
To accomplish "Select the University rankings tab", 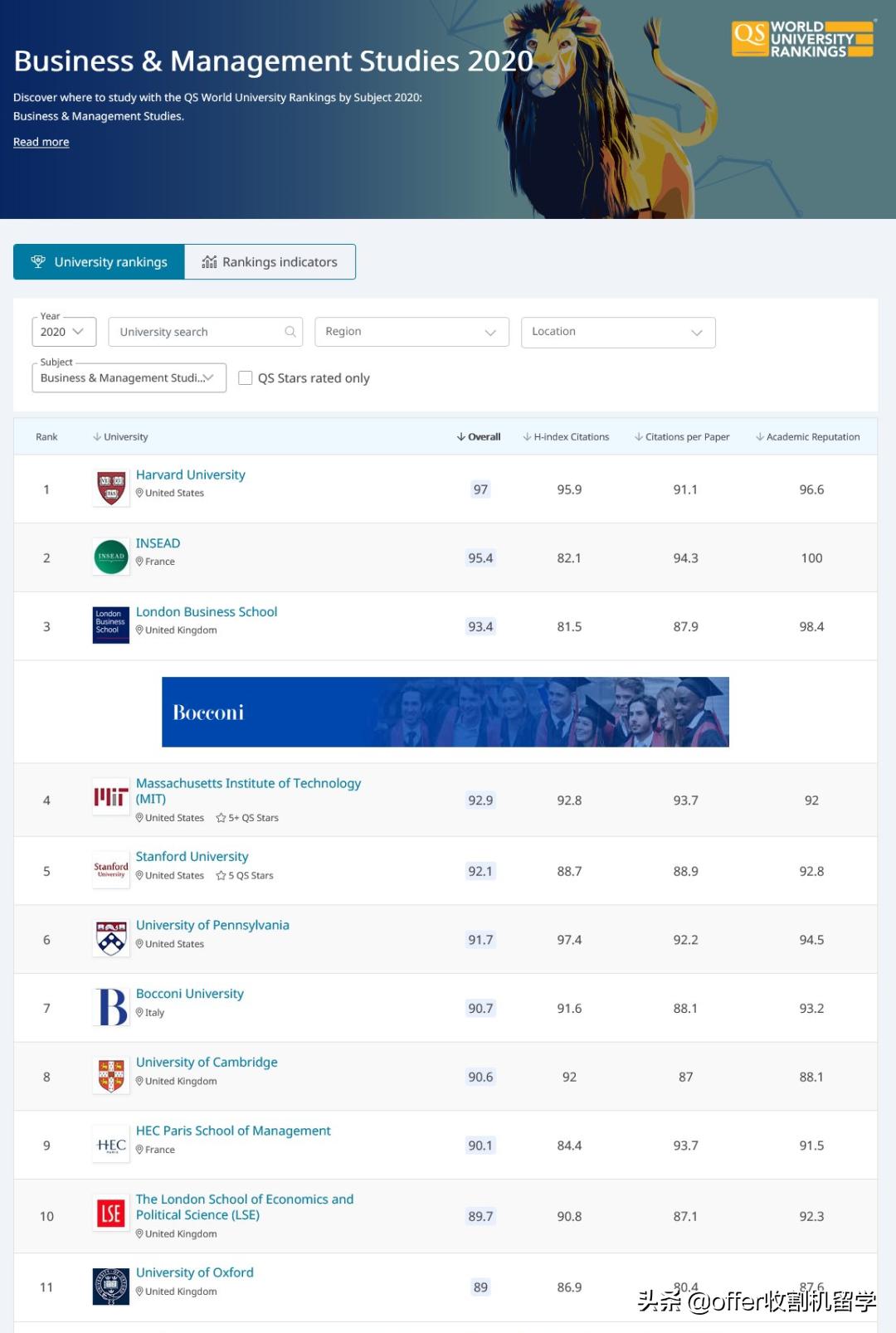I will 99,262.
